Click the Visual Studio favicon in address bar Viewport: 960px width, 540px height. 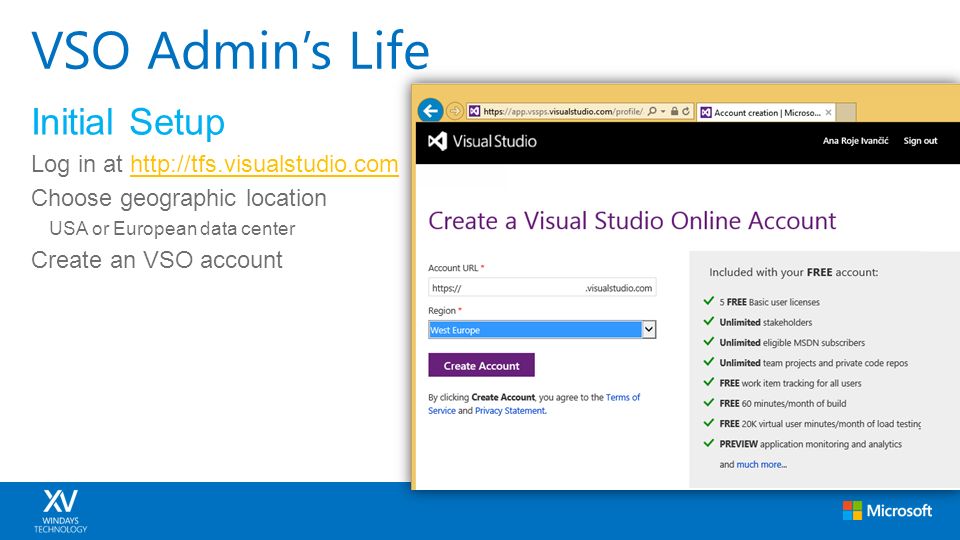(474, 111)
